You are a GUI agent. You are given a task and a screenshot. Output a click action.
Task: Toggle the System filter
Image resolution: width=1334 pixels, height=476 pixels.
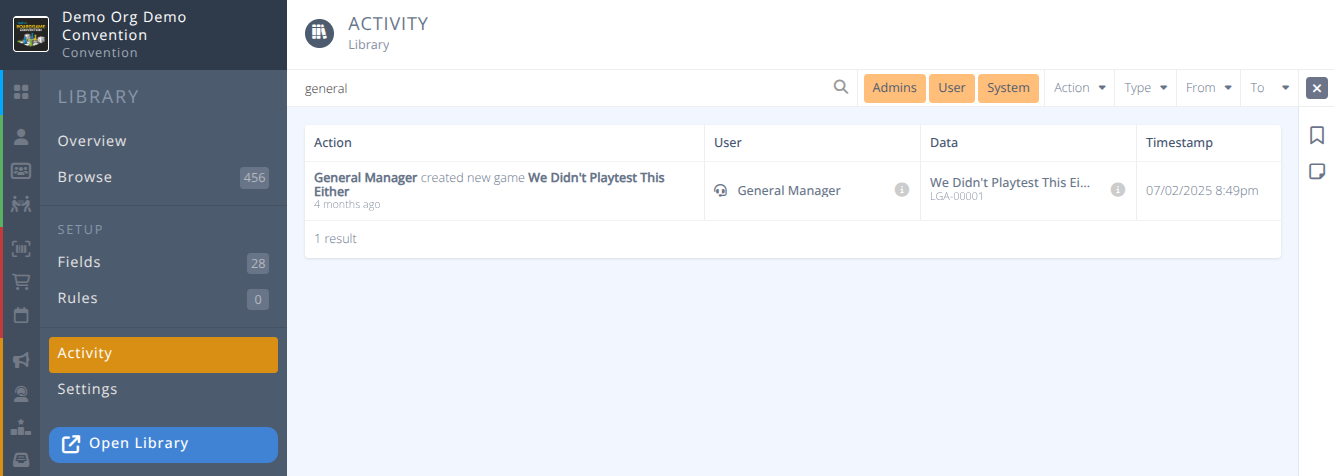(1008, 88)
